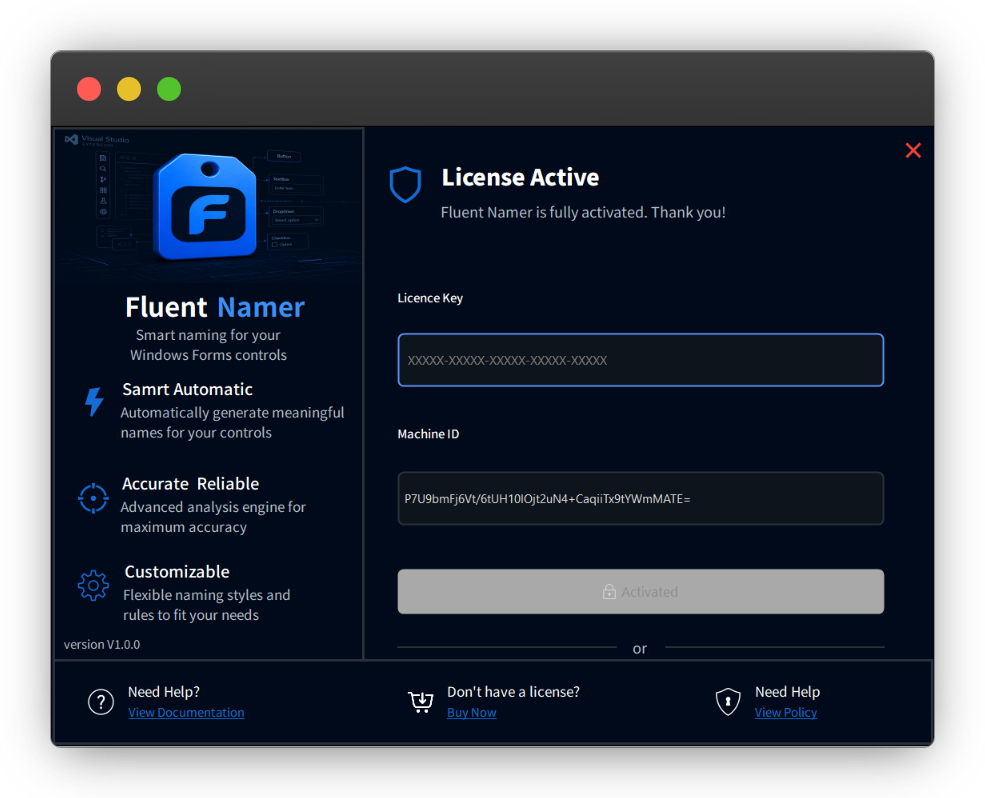The height and width of the screenshot is (798, 985).
Task: Click the Visual Studio logo in banner
Action: [71, 139]
